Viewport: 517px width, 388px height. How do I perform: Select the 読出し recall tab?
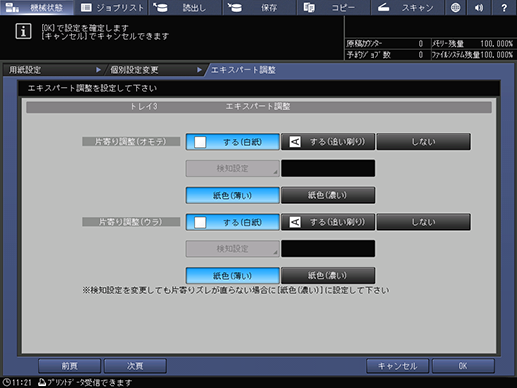(x=185, y=7)
